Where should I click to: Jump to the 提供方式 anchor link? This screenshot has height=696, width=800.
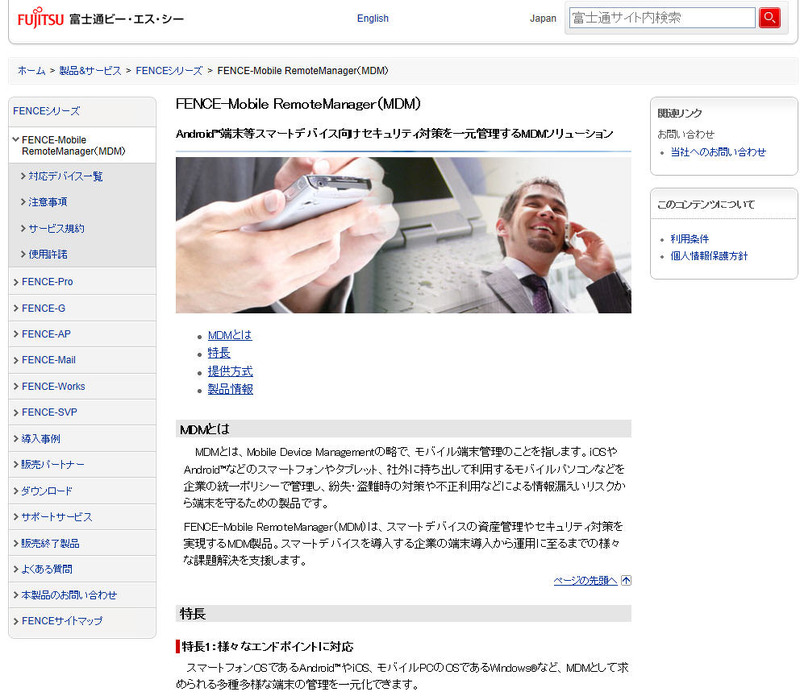229,371
